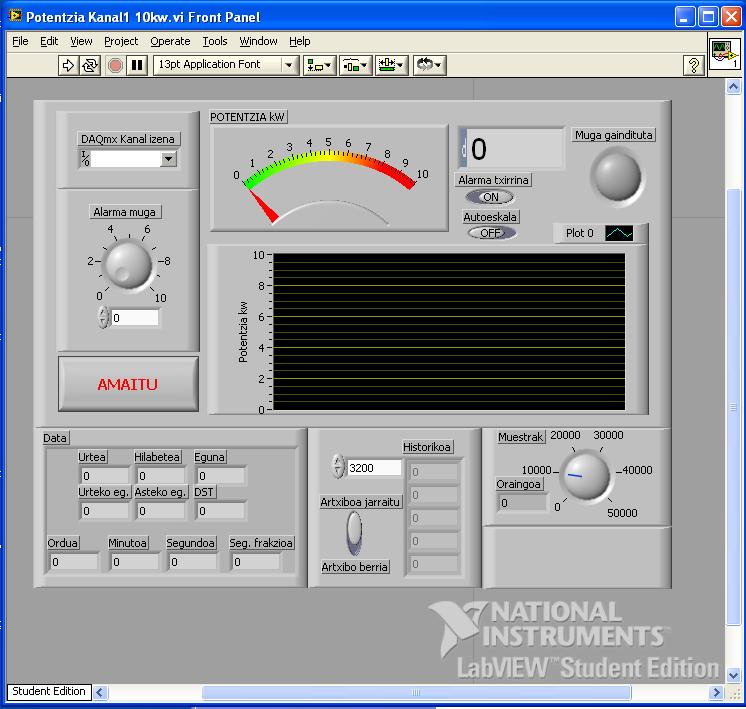Open the Operate menu
The width and height of the screenshot is (746, 709).
pos(170,41)
